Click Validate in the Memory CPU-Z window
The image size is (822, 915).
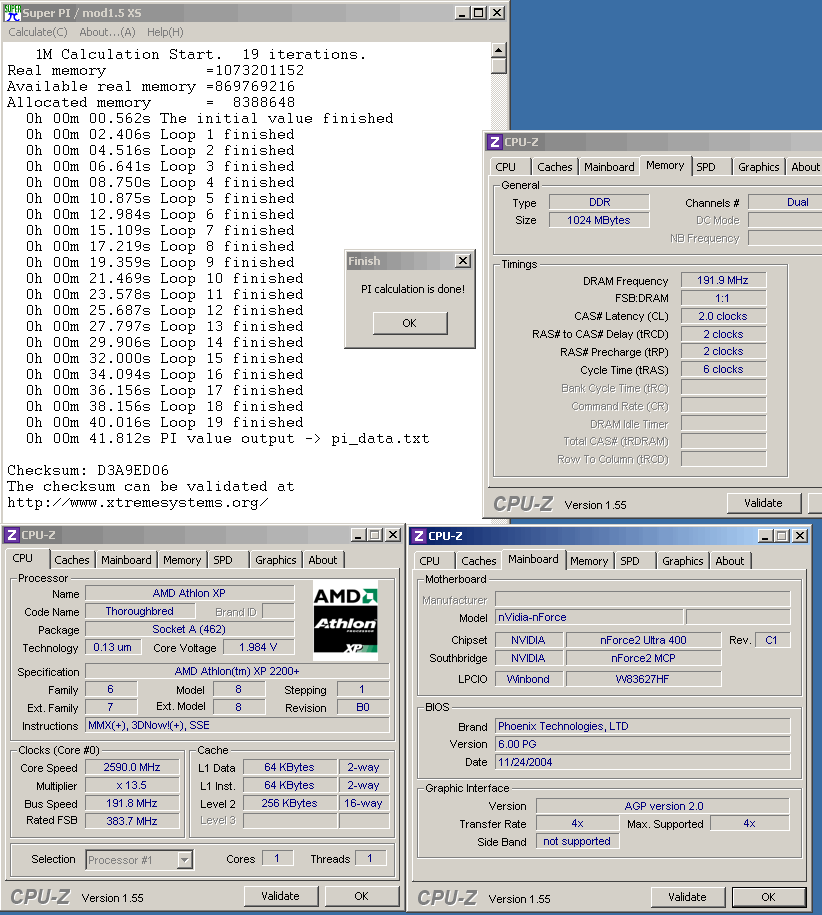[764, 503]
